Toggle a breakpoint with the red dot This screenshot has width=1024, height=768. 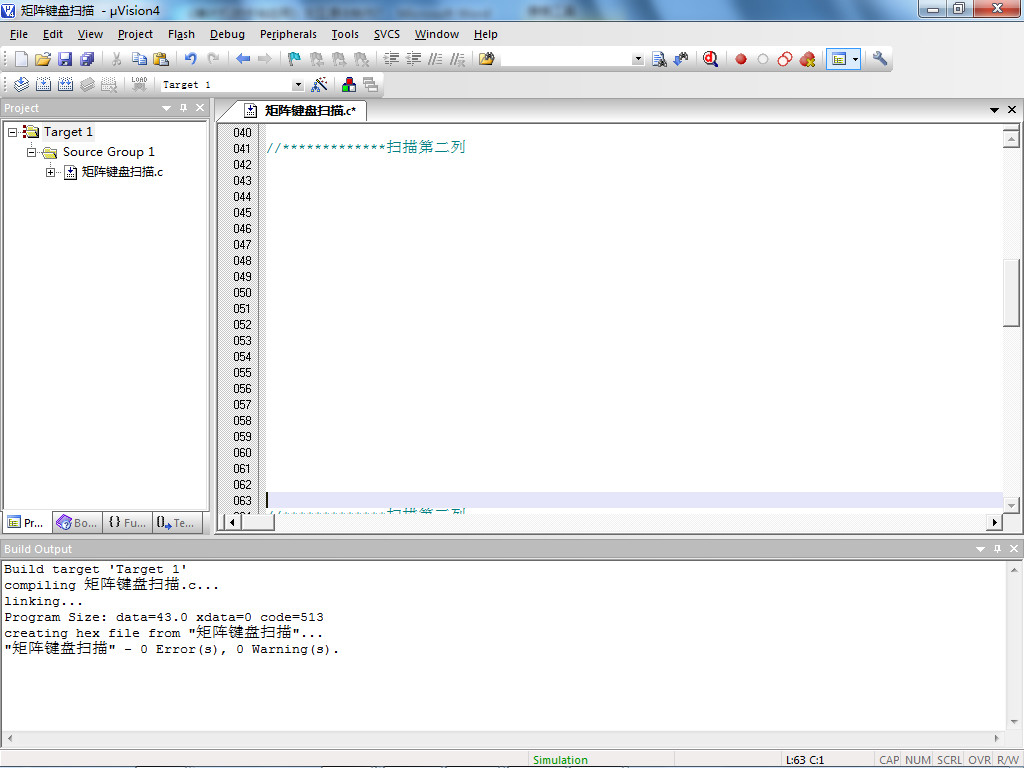(741, 59)
